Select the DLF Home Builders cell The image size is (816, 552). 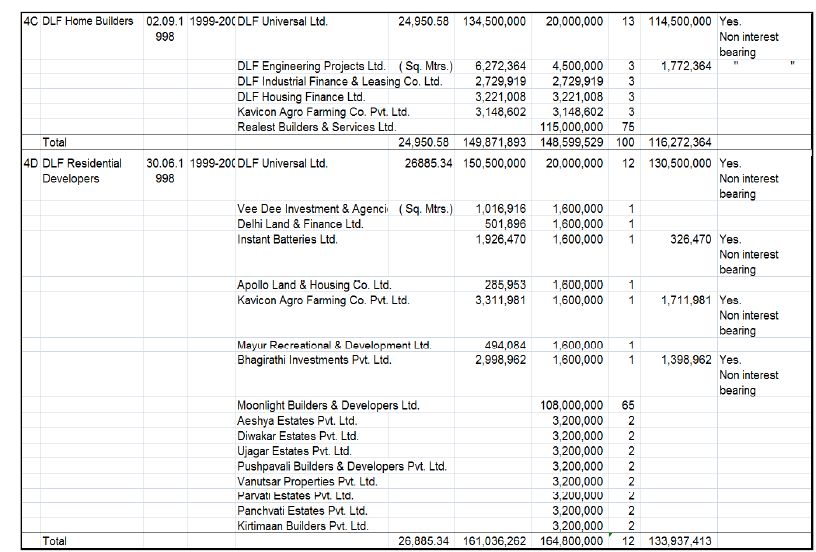click(x=88, y=21)
